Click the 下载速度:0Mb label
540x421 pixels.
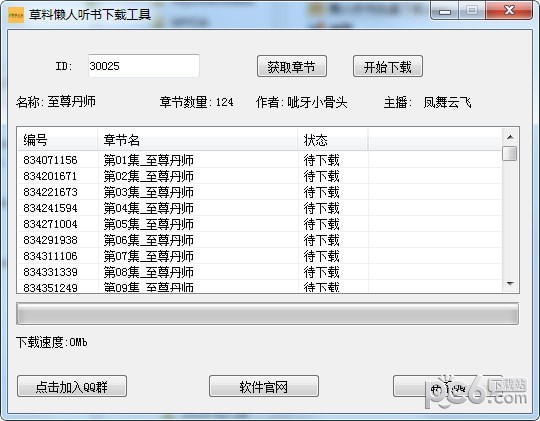coord(52,342)
